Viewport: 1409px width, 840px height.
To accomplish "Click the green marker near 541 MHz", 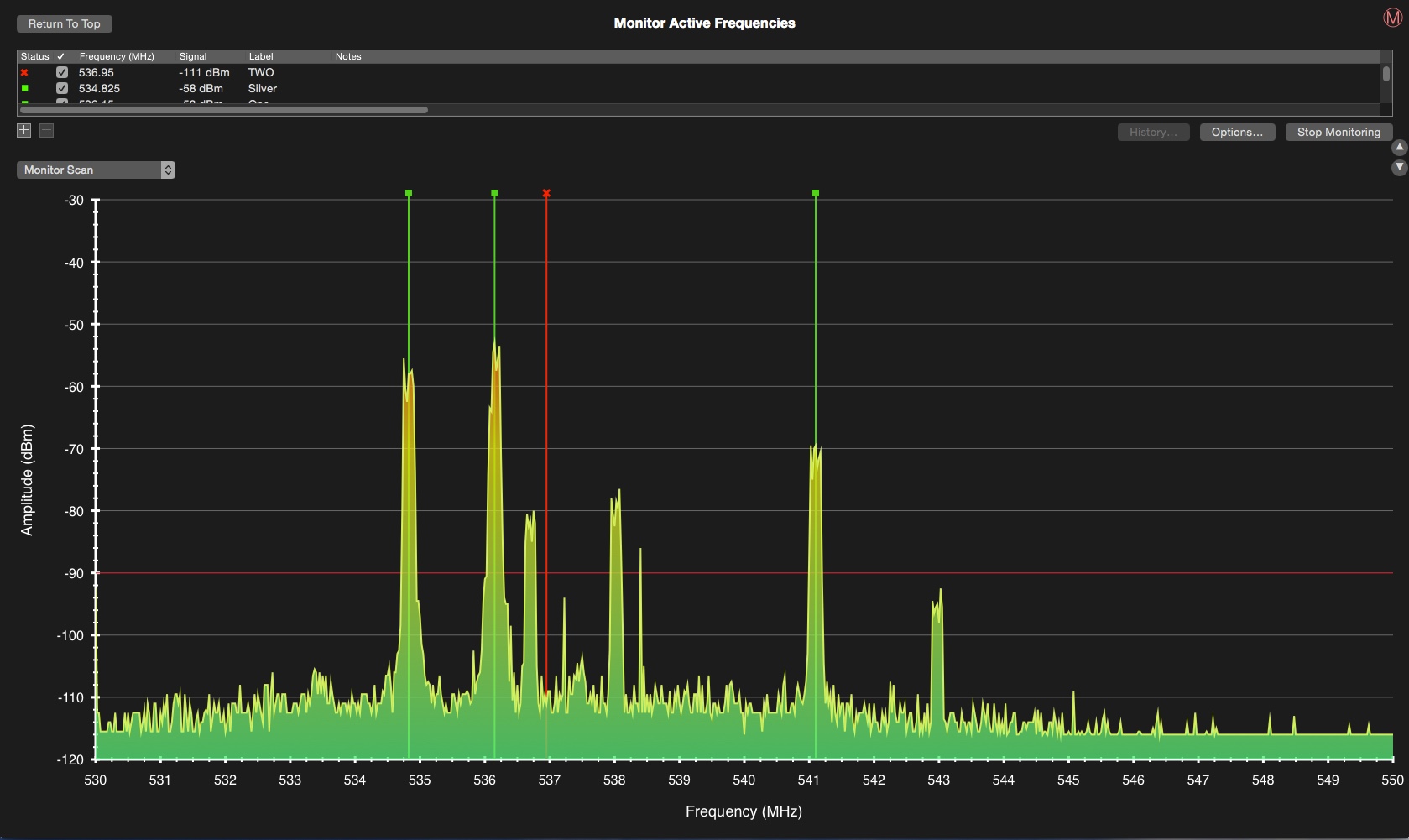I will (x=816, y=194).
